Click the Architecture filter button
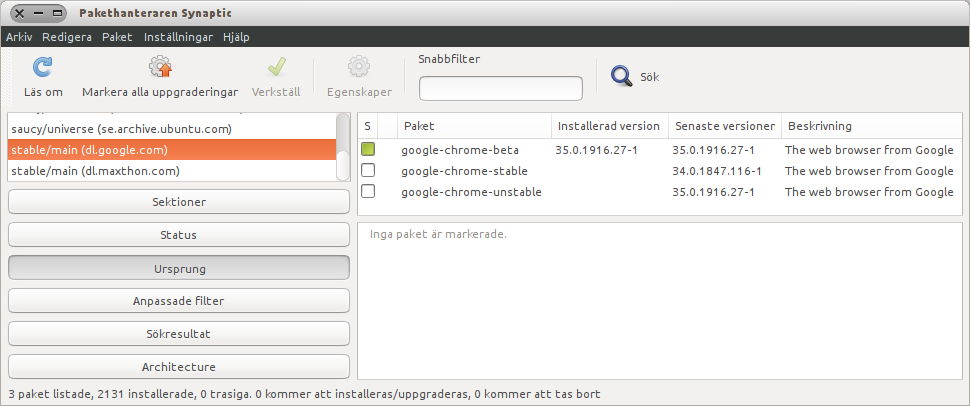Image resolution: width=970 pixels, height=406 pixels. tap(179, 366)
